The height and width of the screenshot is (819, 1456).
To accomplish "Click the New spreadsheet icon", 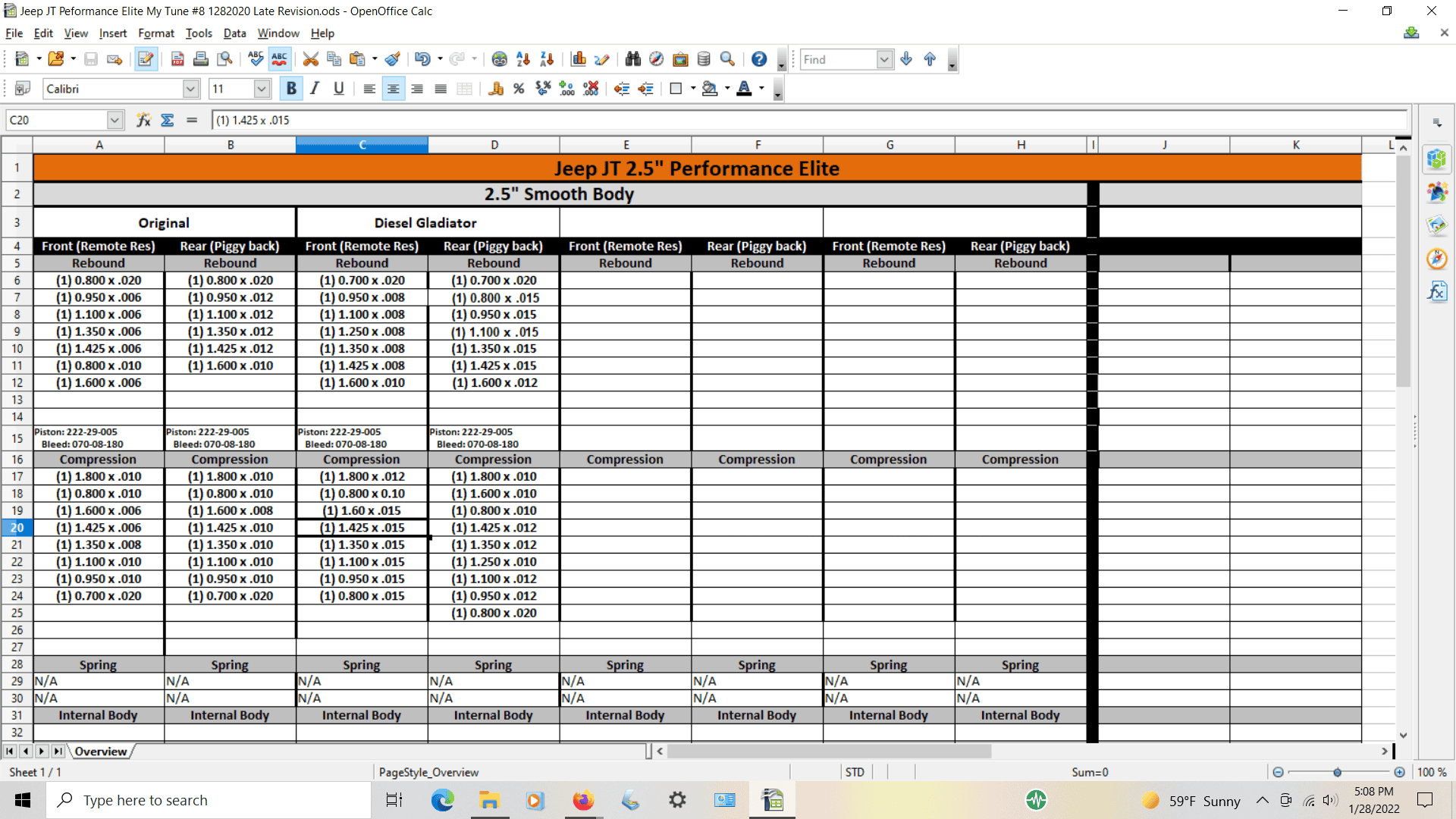I will click(x=21, y=59).
